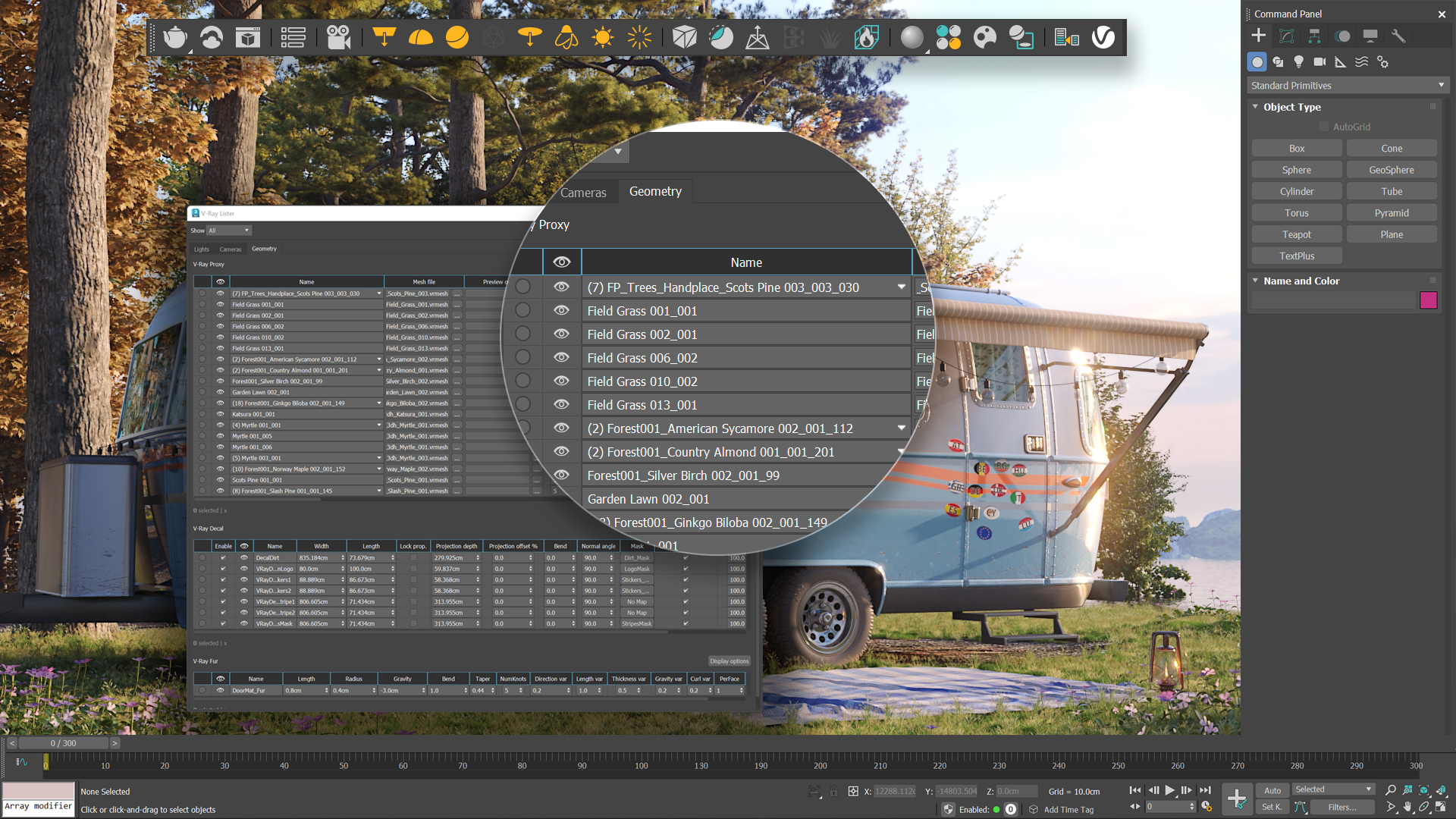Select Helpers category ruler icon
Screen dimensions: 1456x819
[x=1341, y=62]
